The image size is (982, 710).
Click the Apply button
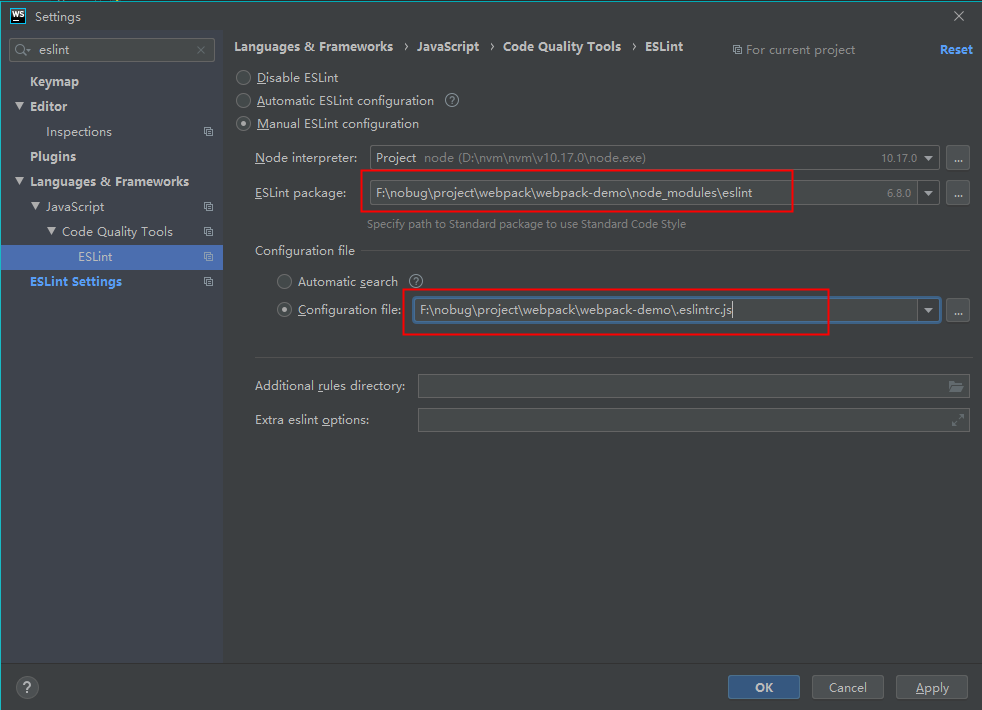coord(932,687)
